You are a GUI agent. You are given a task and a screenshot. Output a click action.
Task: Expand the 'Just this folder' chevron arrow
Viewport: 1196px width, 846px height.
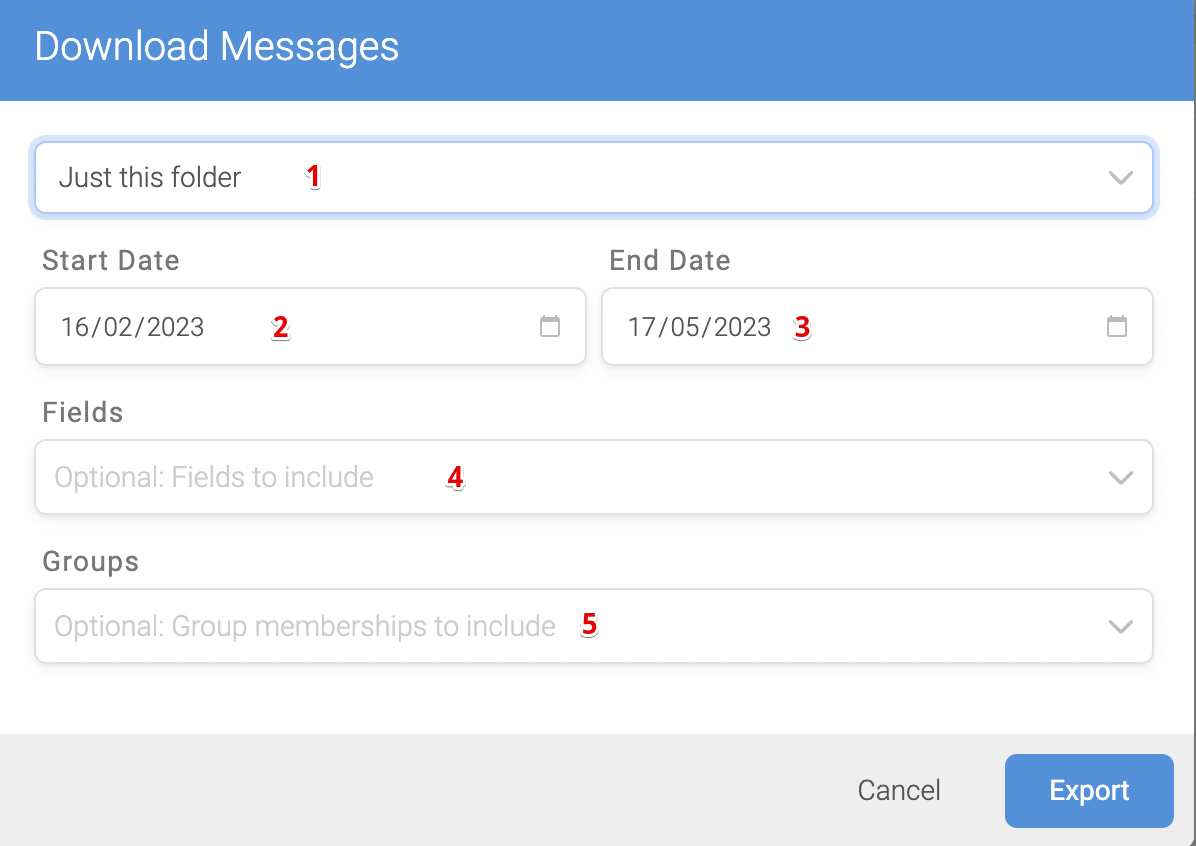click(1120, 178)
